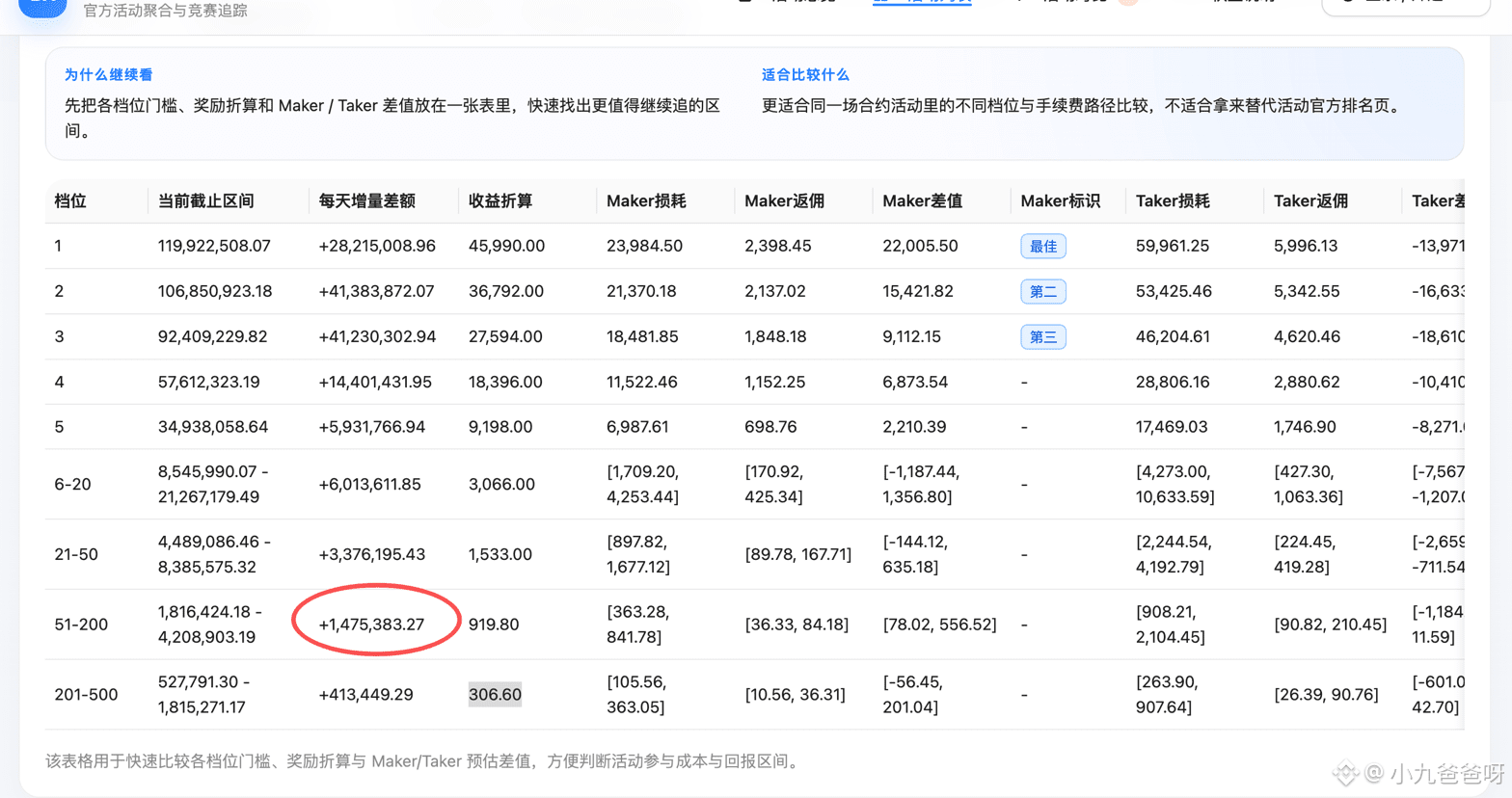Click the 第三 Maker badge

pyautogui.click(x=1042, y=336)
